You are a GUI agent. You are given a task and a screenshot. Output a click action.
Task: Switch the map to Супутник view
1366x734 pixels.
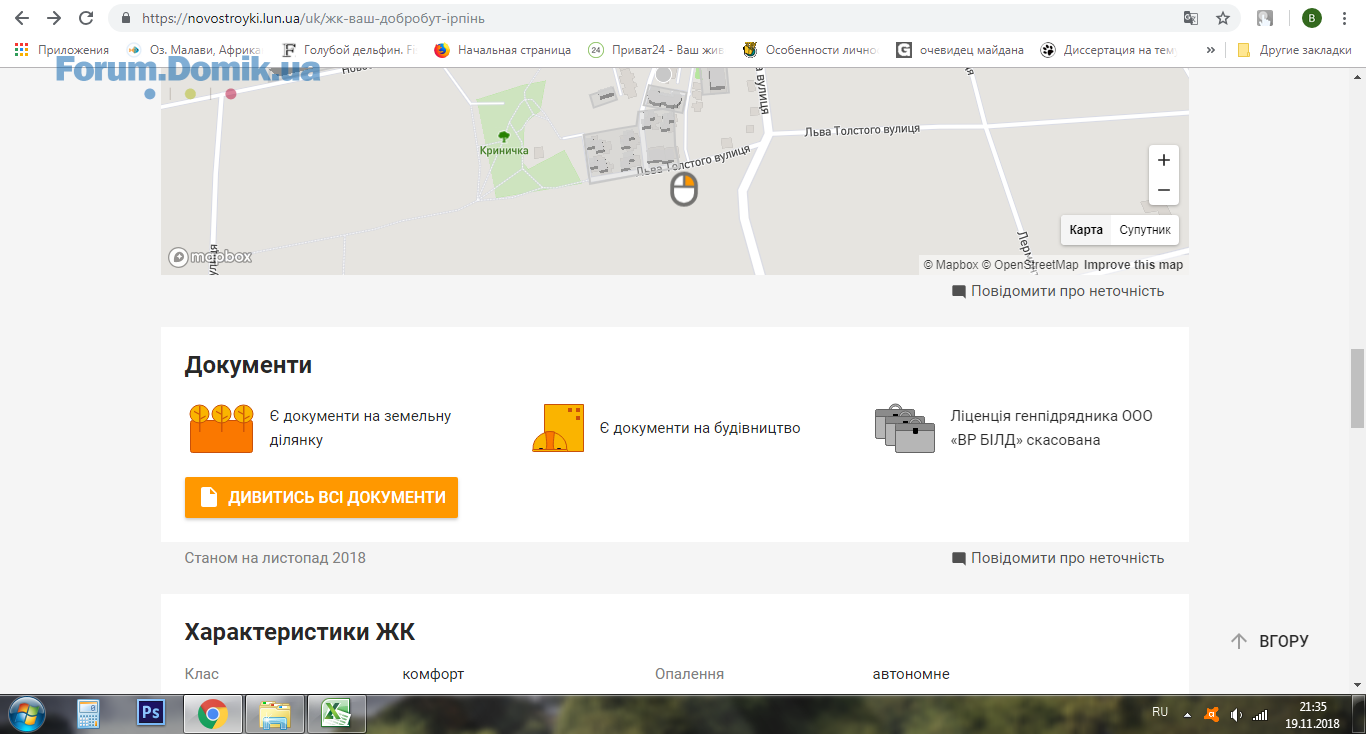(x=1145, y=230)
